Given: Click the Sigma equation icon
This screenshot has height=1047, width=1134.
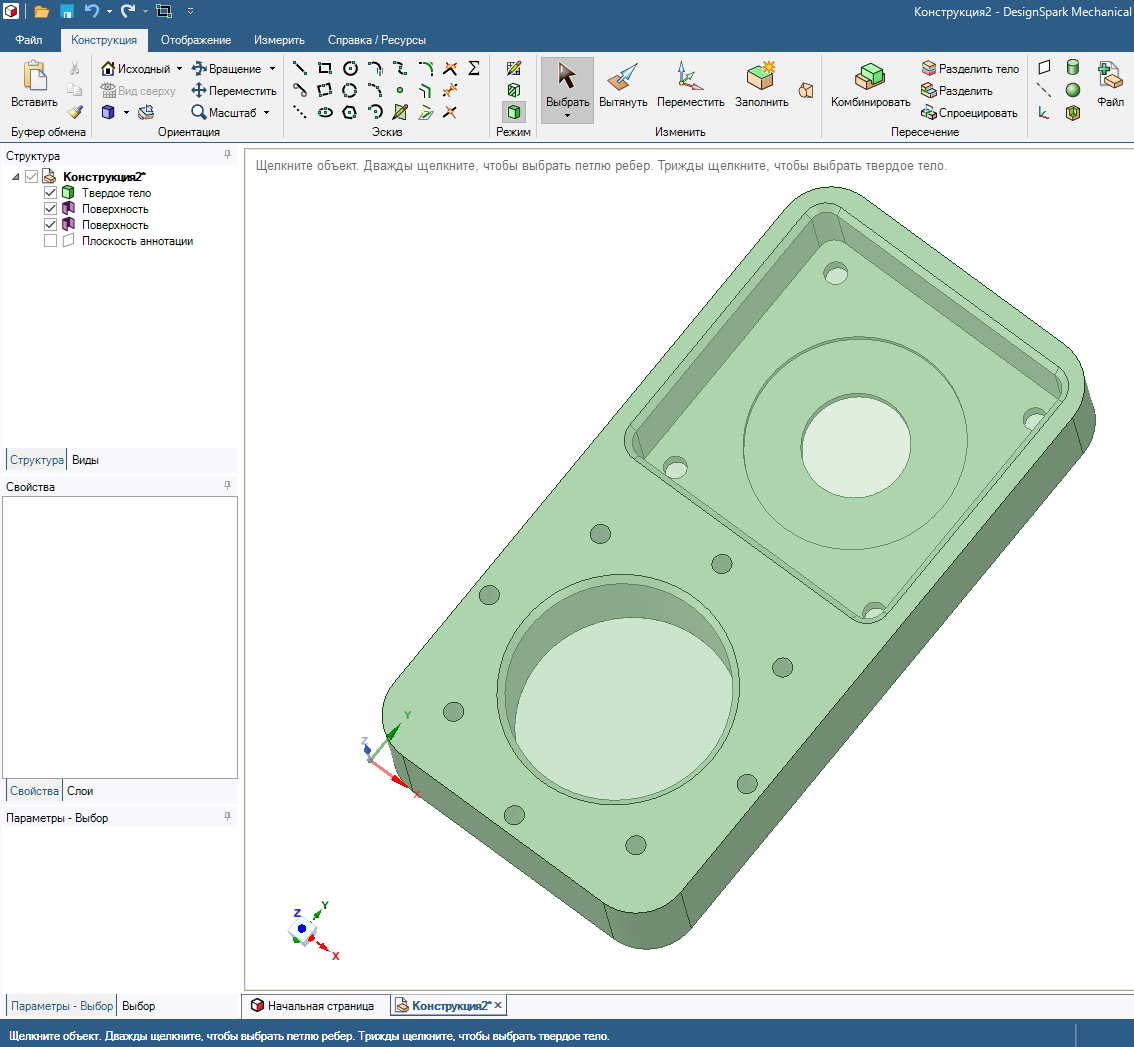Looking at the screenshot, I should (x=474, y=68).
